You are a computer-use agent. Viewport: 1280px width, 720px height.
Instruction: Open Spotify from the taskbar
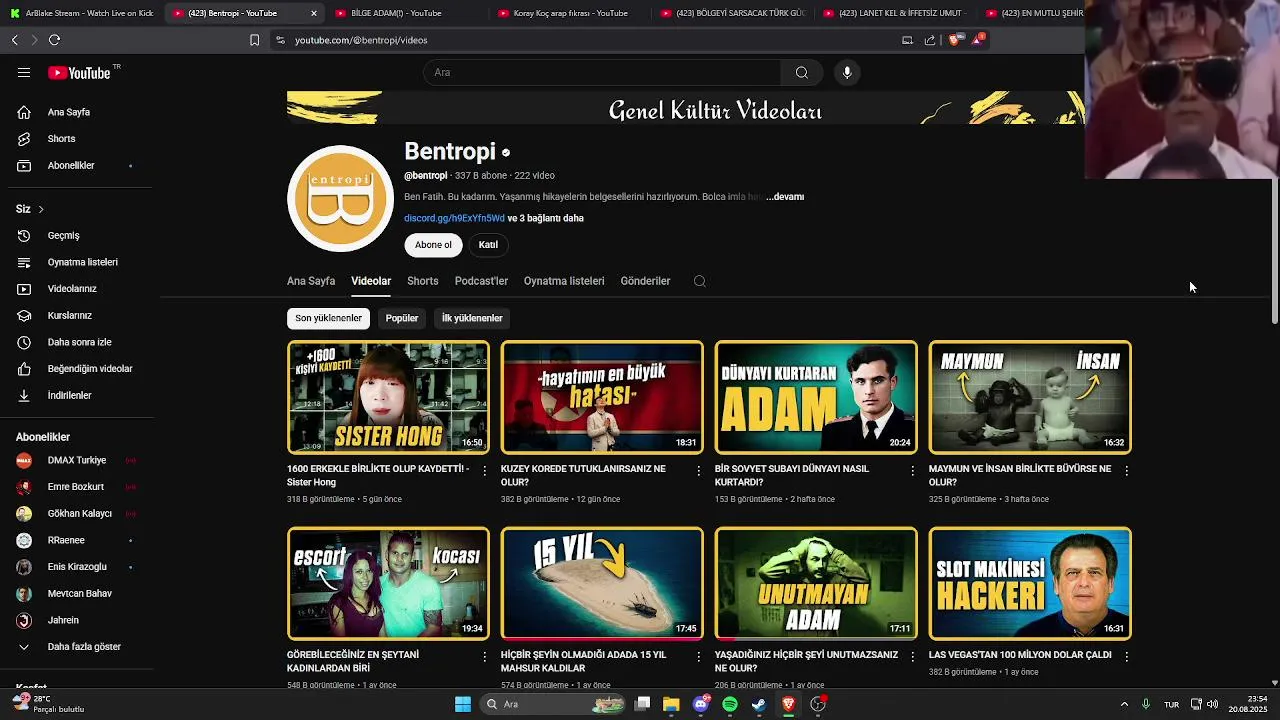click(x=730, y=704)
